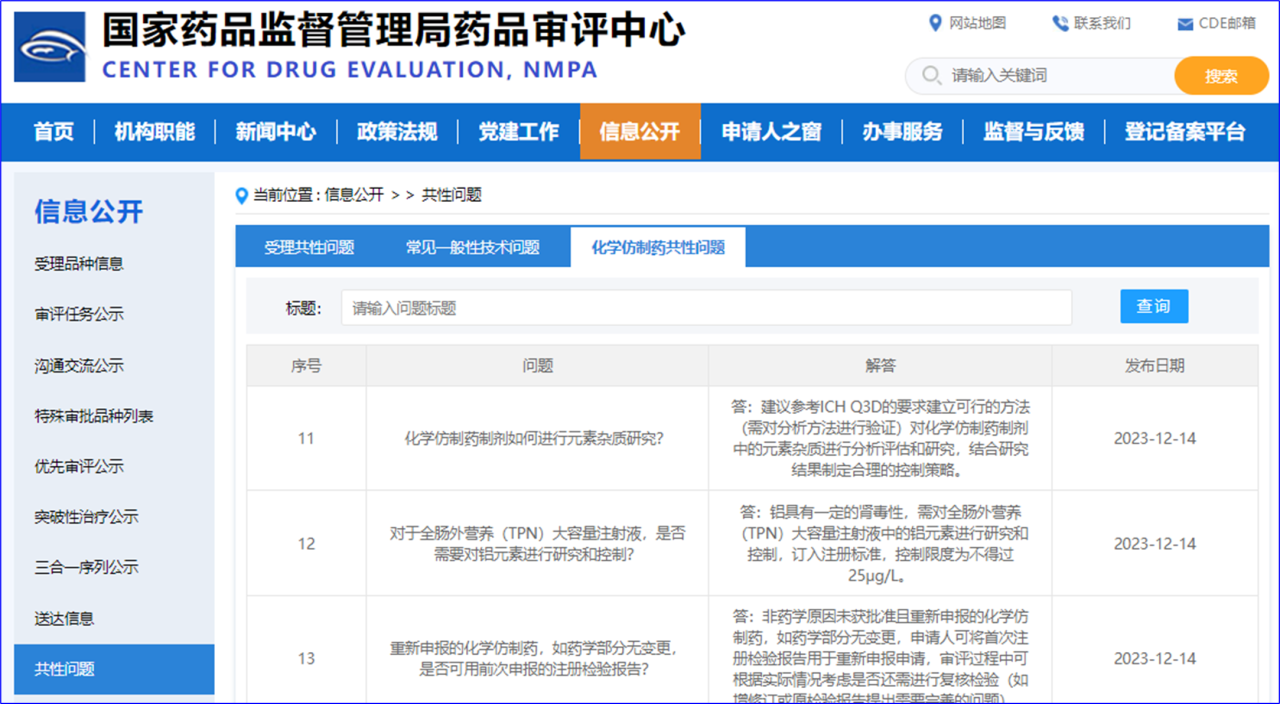Go to 首页 in navigation bar
Image resolution: width=1280 pixels, height=704 pixels.
[54, 131]
